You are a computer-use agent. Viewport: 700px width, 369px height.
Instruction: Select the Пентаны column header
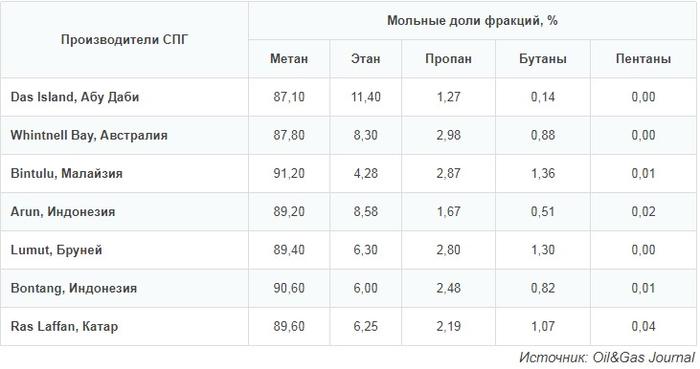643,59
